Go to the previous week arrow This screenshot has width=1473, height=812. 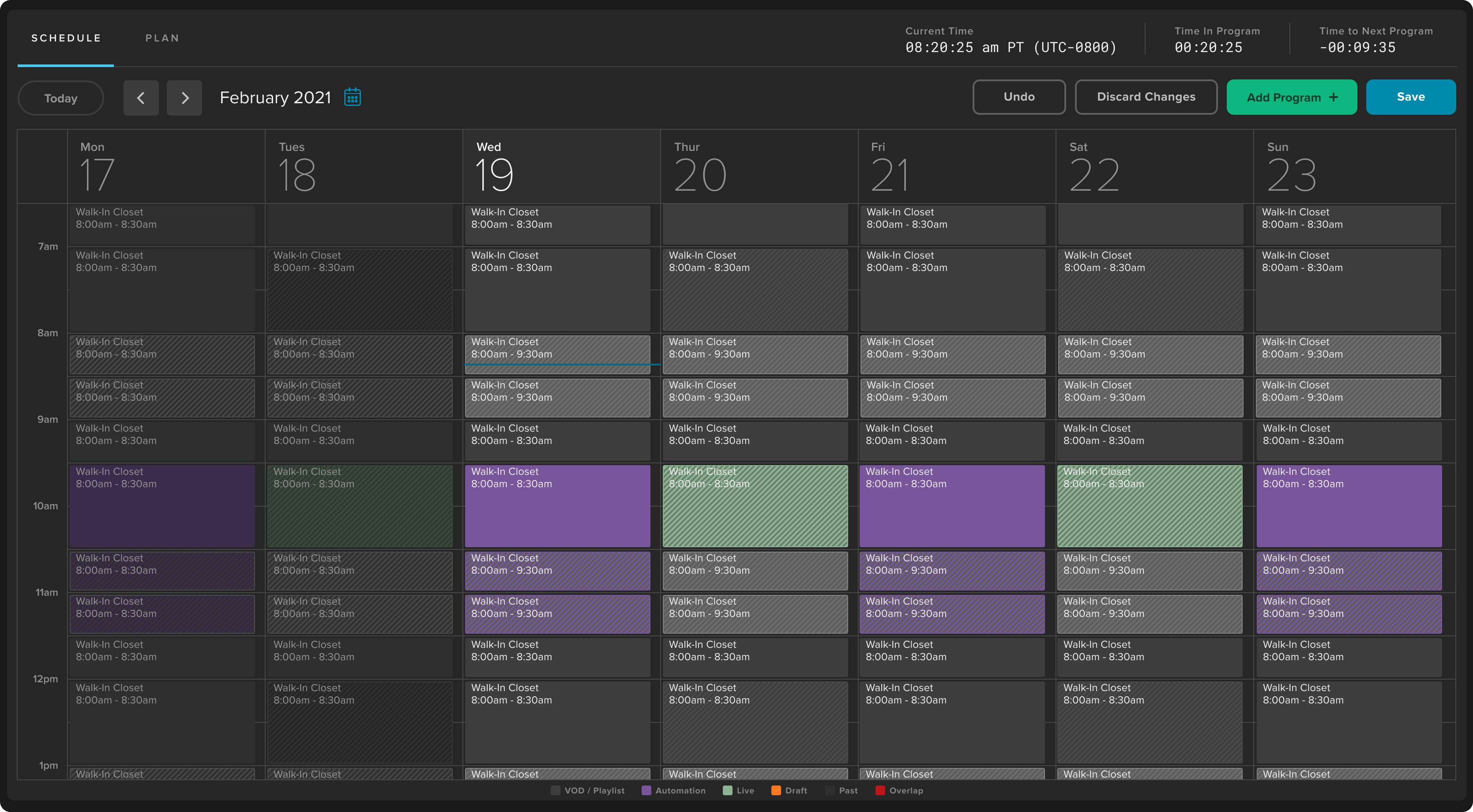pos(141,98)
